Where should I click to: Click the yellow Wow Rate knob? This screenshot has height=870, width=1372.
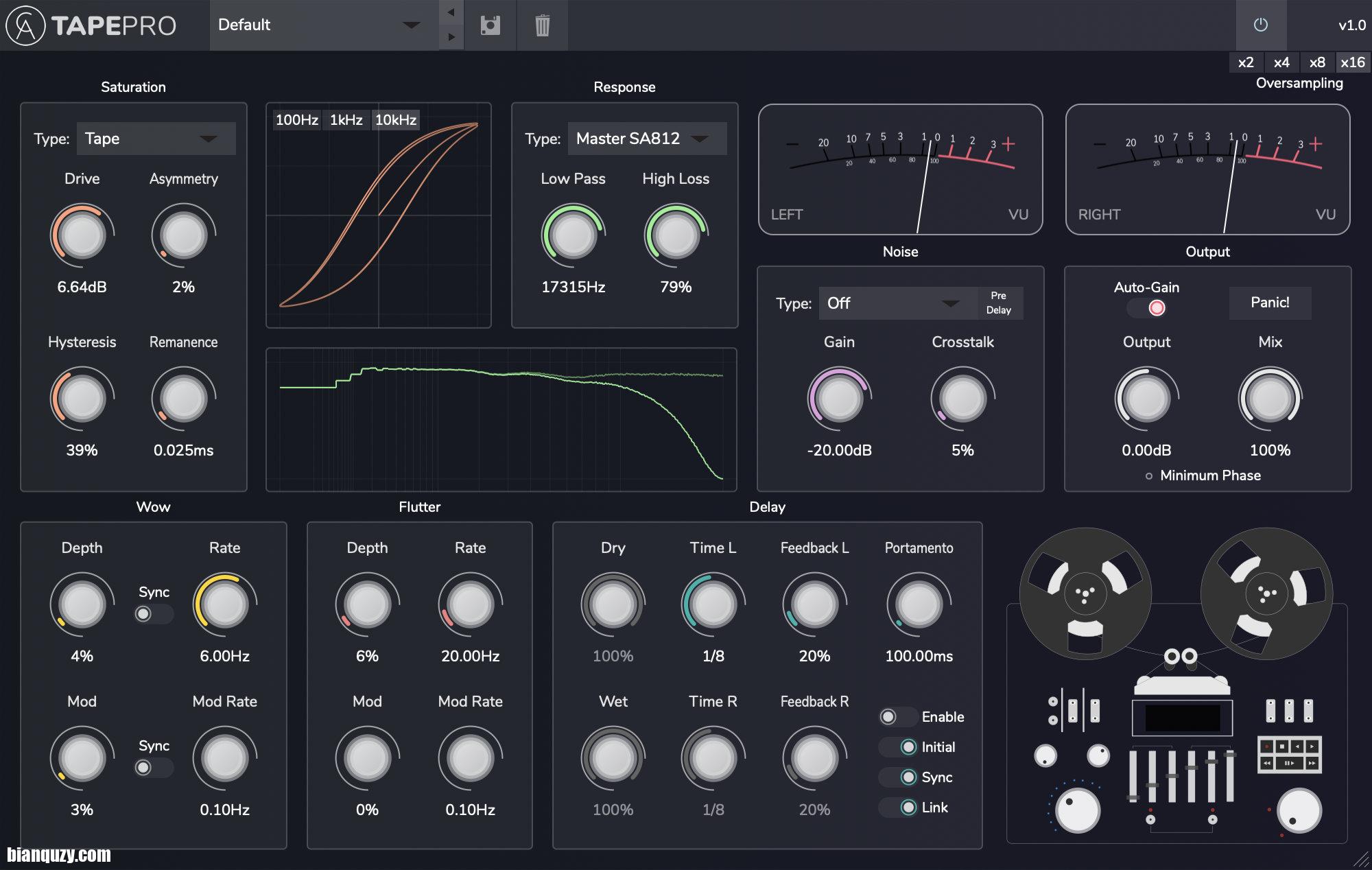pyautogui.click(x=225, y=604)
